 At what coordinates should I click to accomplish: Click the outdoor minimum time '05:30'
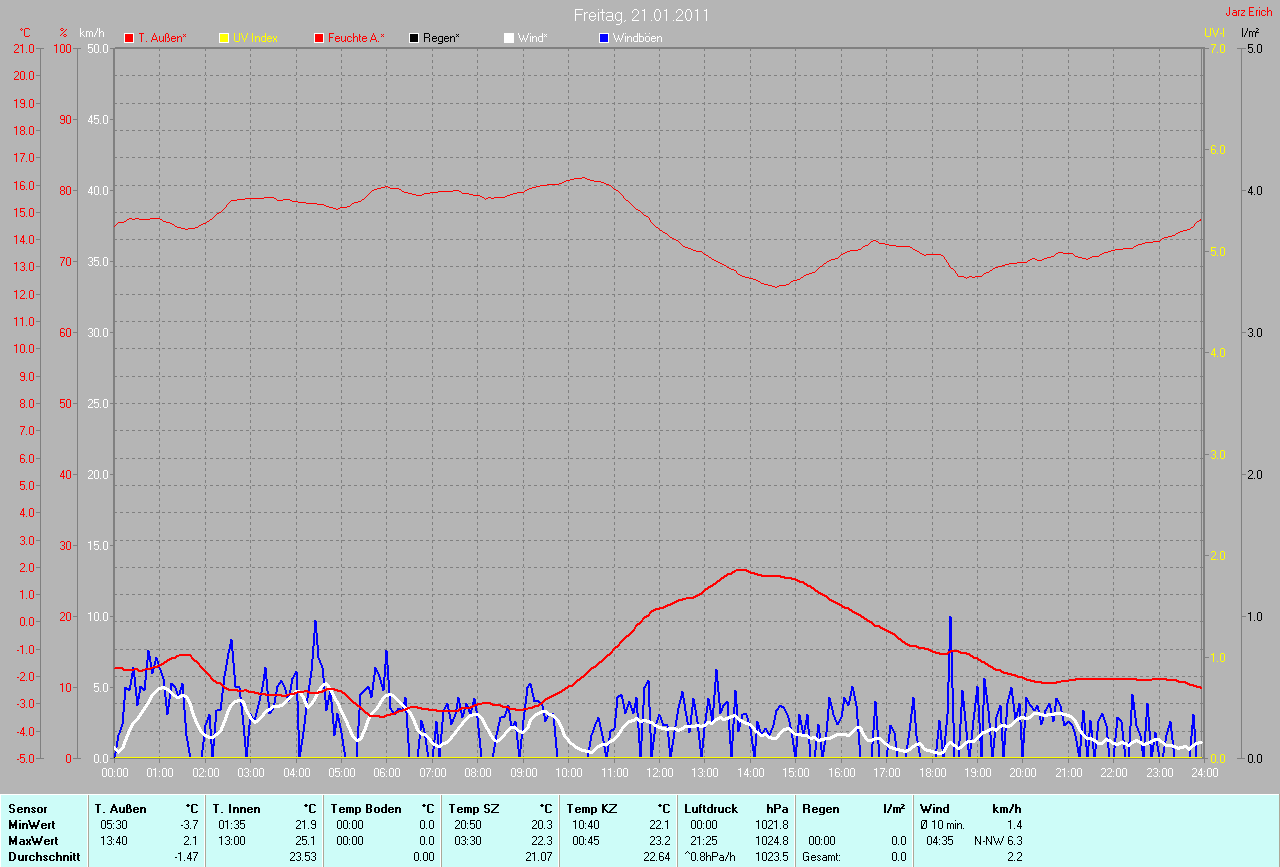point(113,825)
